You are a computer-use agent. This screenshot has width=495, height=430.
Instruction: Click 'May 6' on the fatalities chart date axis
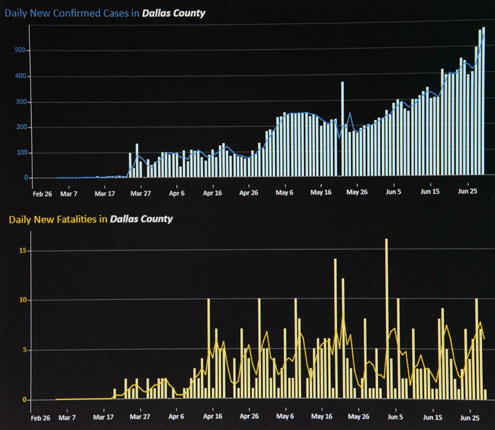[285, 417]
